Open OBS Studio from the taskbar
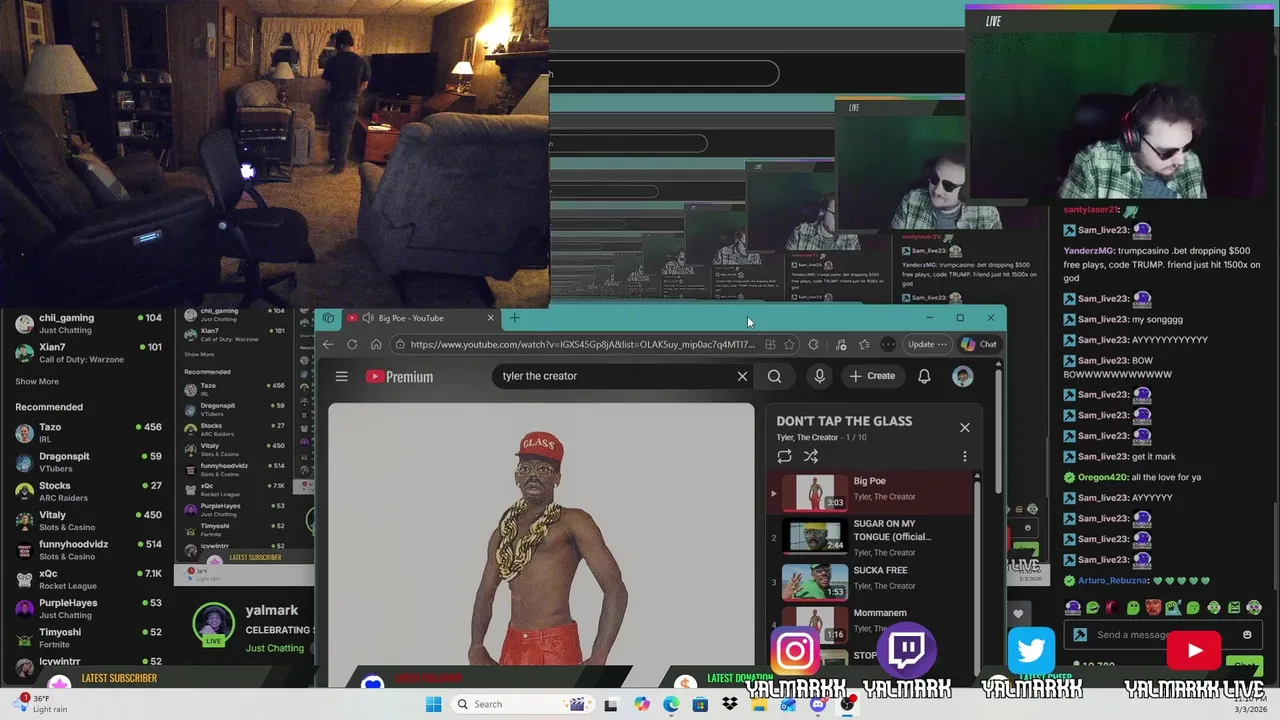Viewport: 1280px width, 720px height. pyautogui.click(x=848, y=704)
